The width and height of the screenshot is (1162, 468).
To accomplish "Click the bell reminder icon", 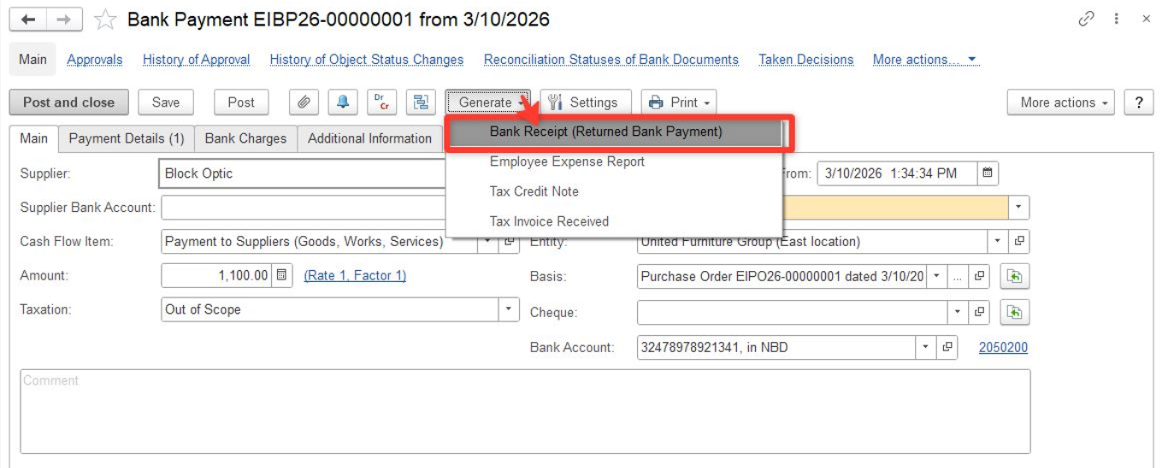I will click(x=343, y=102).
